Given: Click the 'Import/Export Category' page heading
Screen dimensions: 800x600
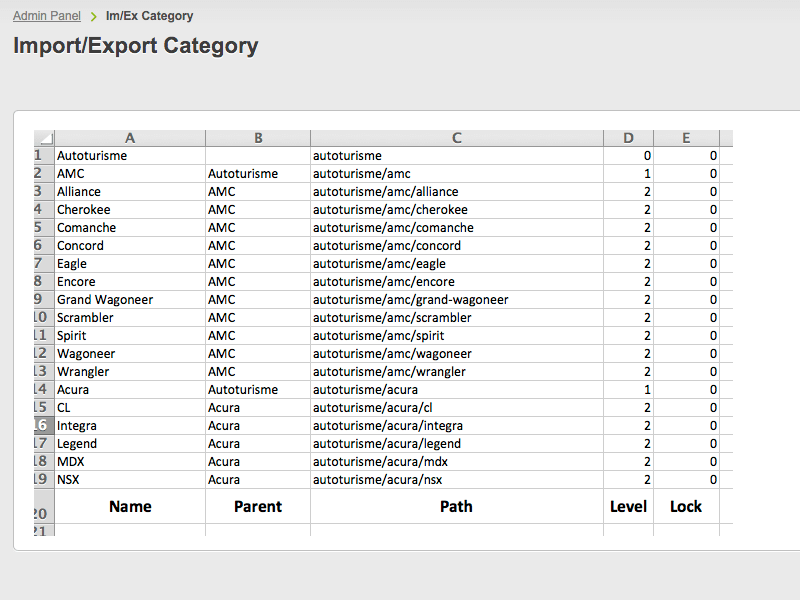Looking at the screenshot, I should [x=136, y=45].
